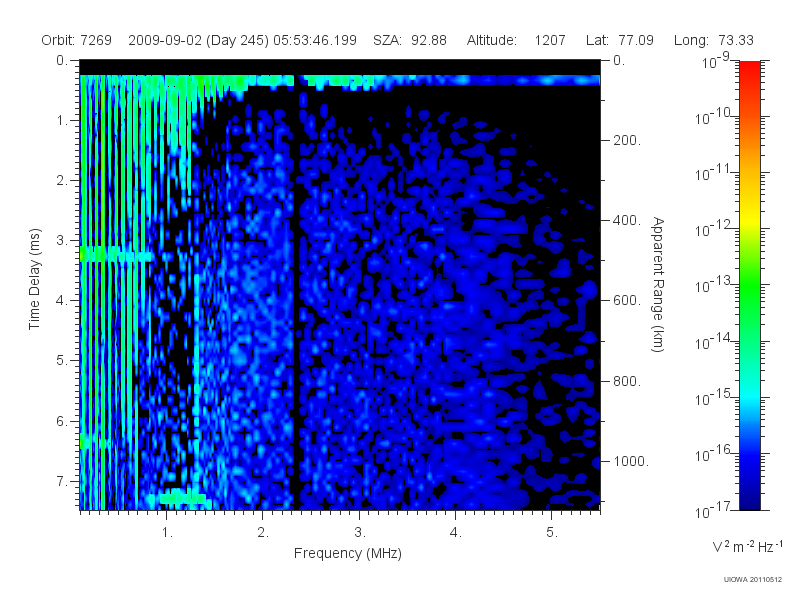
Task: Click apparent range label 1000.
Action: click(x=631, y=461)
